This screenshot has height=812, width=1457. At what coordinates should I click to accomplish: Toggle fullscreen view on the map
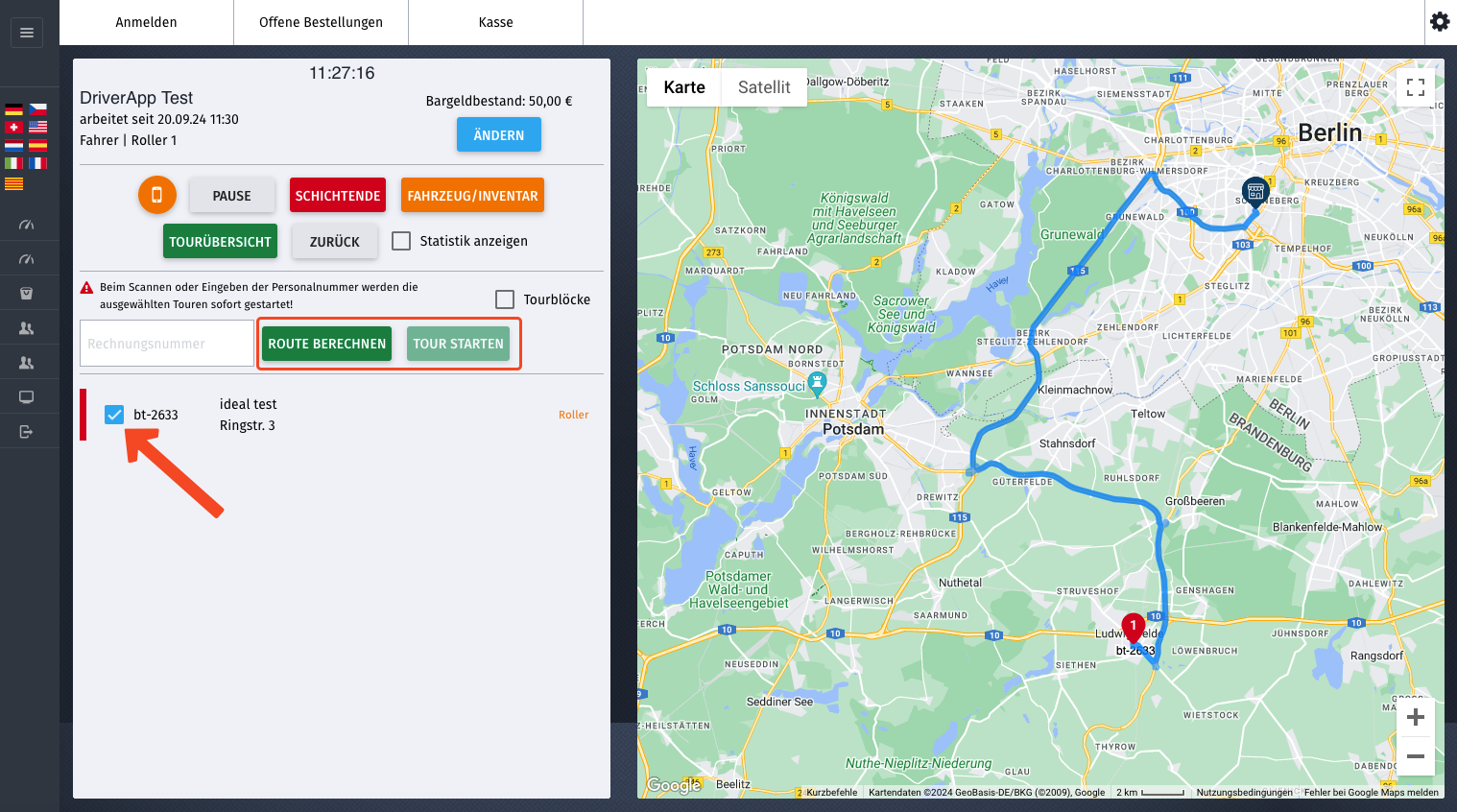[1415, 87]
